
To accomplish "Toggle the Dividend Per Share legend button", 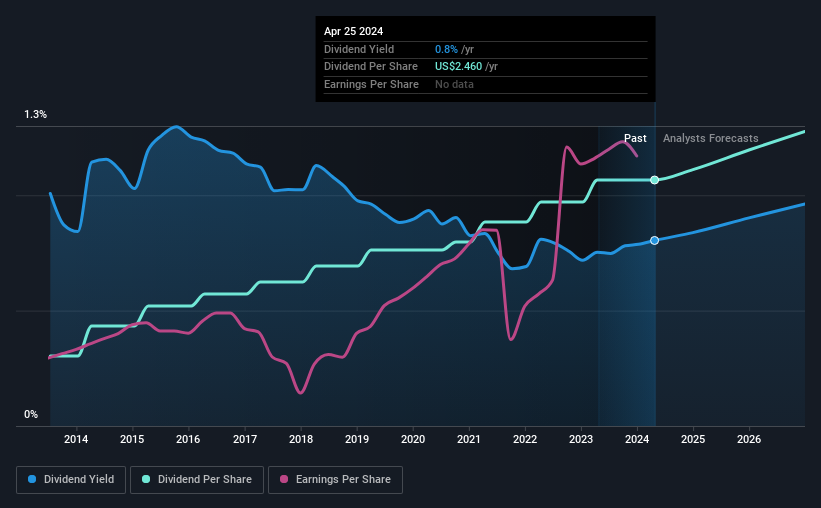I will pyautogui.click(x=197, y=480).
